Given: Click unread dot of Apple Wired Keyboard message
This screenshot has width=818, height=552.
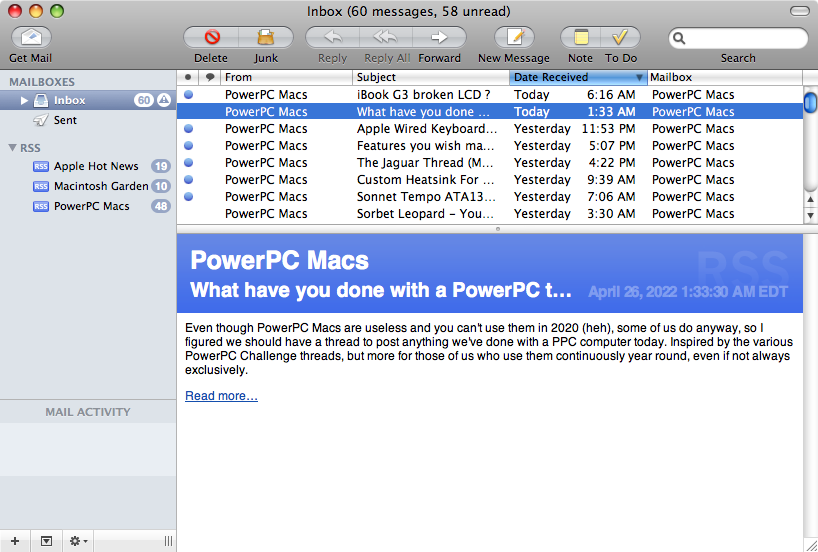Looking at the screenshot, I should click(x=188, y=128).
